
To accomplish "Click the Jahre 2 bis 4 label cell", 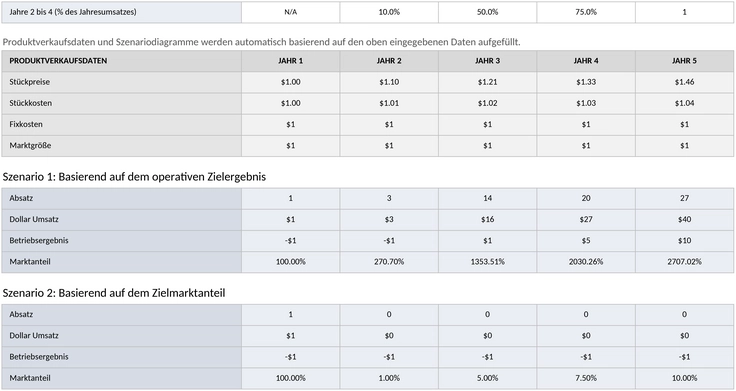I will coord(122,12).
